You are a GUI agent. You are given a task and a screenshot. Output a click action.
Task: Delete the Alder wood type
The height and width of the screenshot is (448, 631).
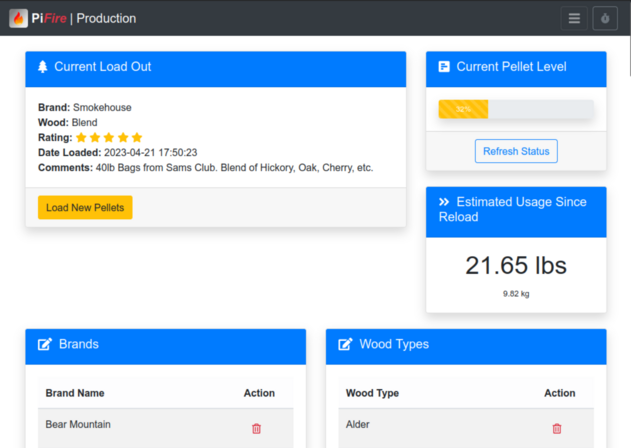tap(557, 428)
